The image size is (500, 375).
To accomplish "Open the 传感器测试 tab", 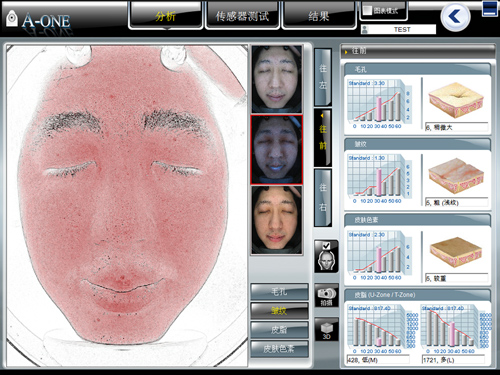I will 242,15.
